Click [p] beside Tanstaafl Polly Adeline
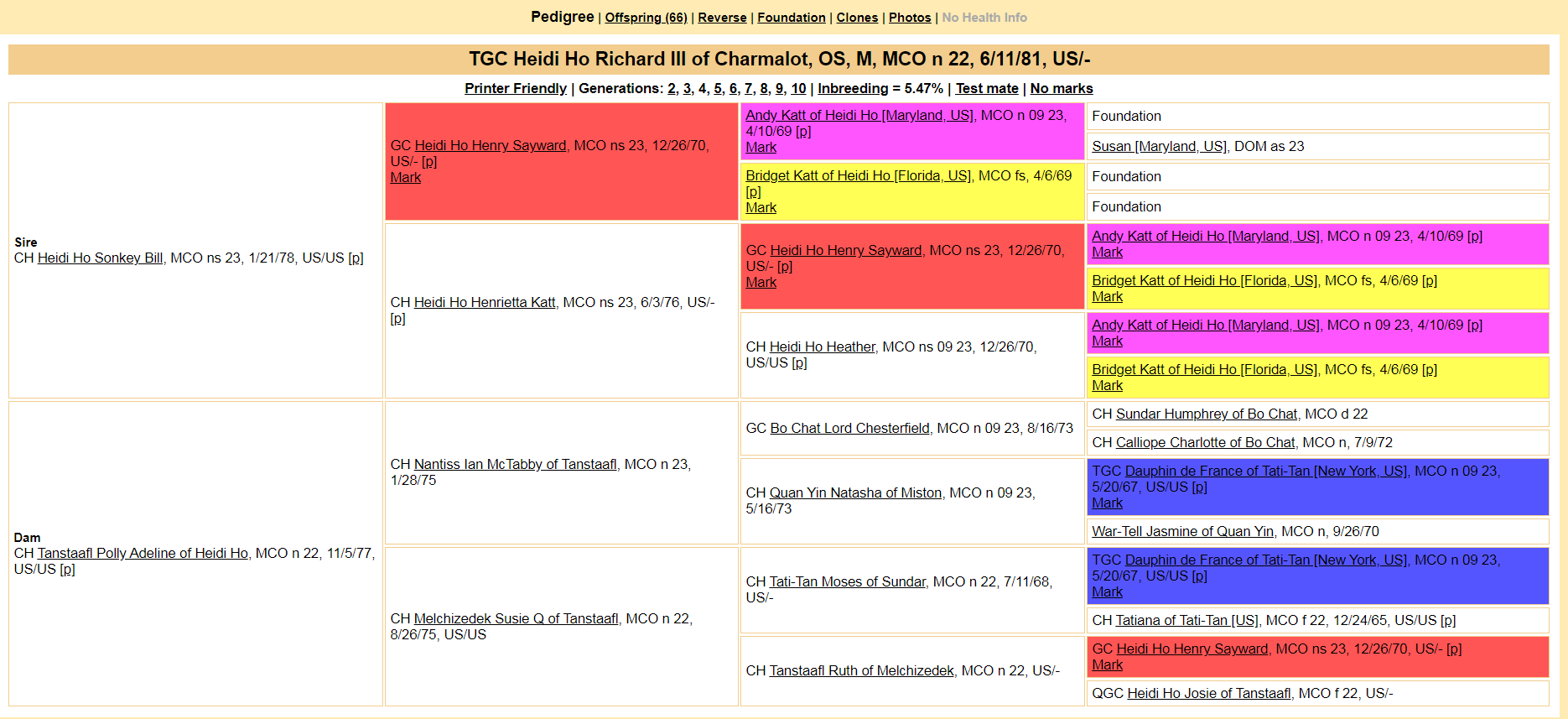Screen dimensions: 1568x719 [67, 569]
